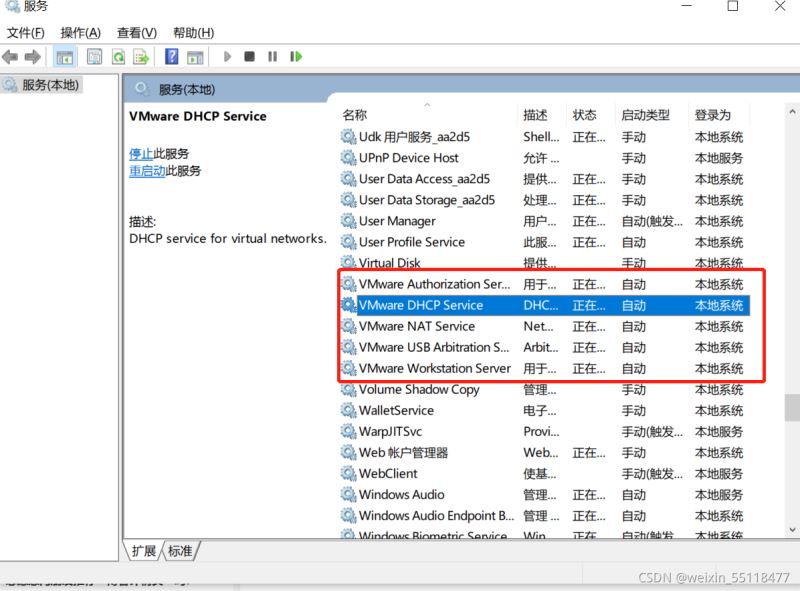Click the Refresh toolbar icon
This screenshot has height=591, width=800.
pyautogui.click(x=118, y=57)
